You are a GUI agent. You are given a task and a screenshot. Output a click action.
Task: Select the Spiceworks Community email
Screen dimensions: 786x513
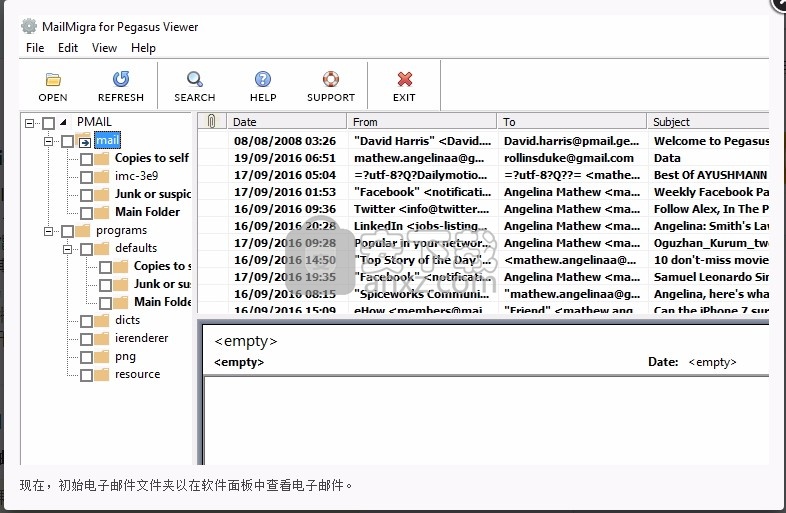[x=483, y=294]
